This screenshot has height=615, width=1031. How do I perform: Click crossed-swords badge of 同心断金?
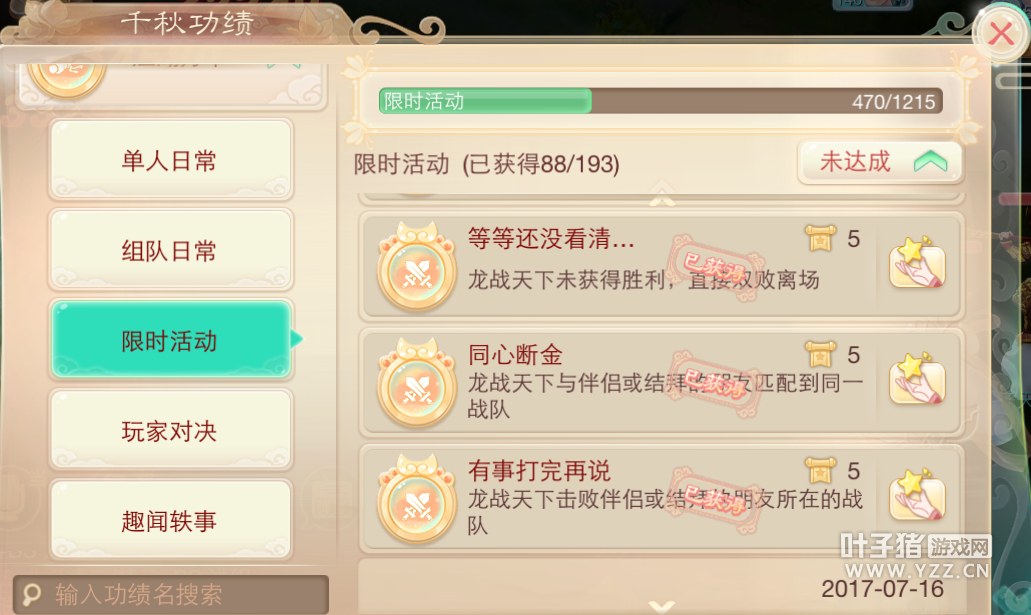[x=416, y=383]
